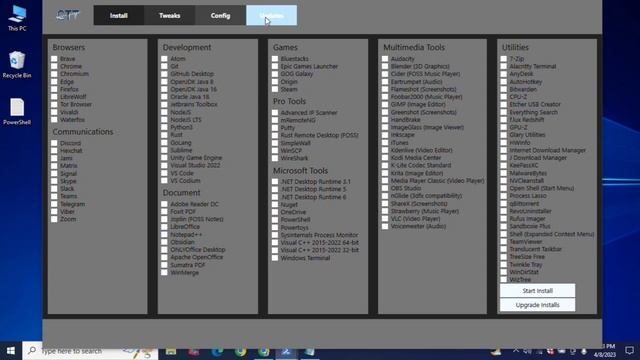Open the notification center in the taskbar
Viewport: 640px width, 360px height.
pyautogui.click(x=630, y=351)
